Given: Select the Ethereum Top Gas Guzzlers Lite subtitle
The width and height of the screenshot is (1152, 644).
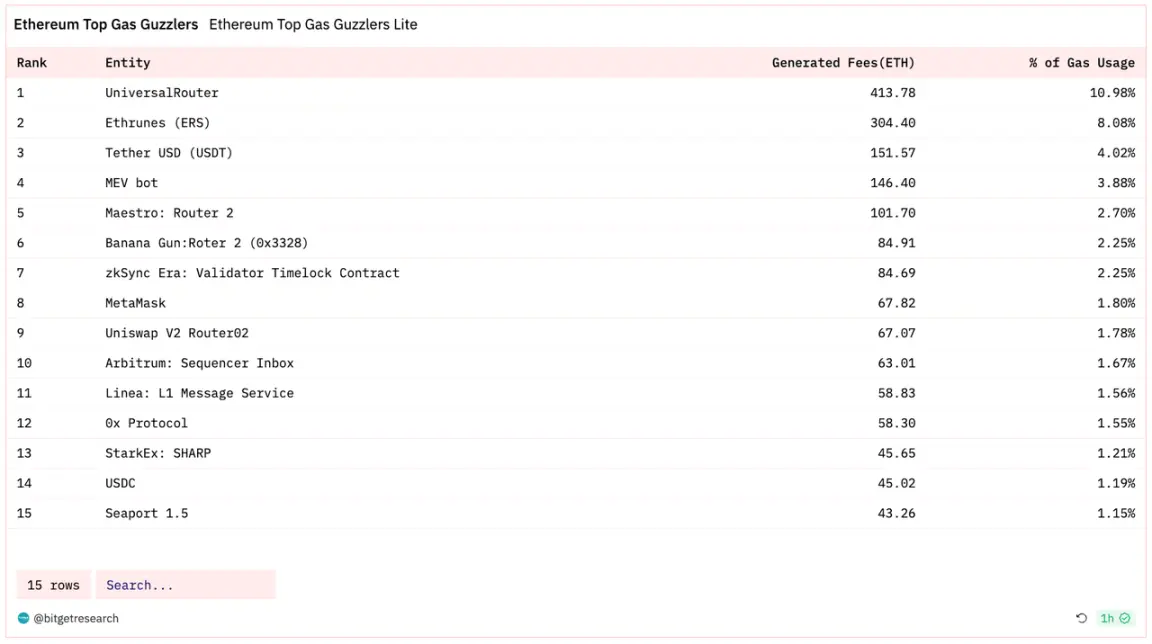Looking at the screenshot, I should (x=313, y=24).
